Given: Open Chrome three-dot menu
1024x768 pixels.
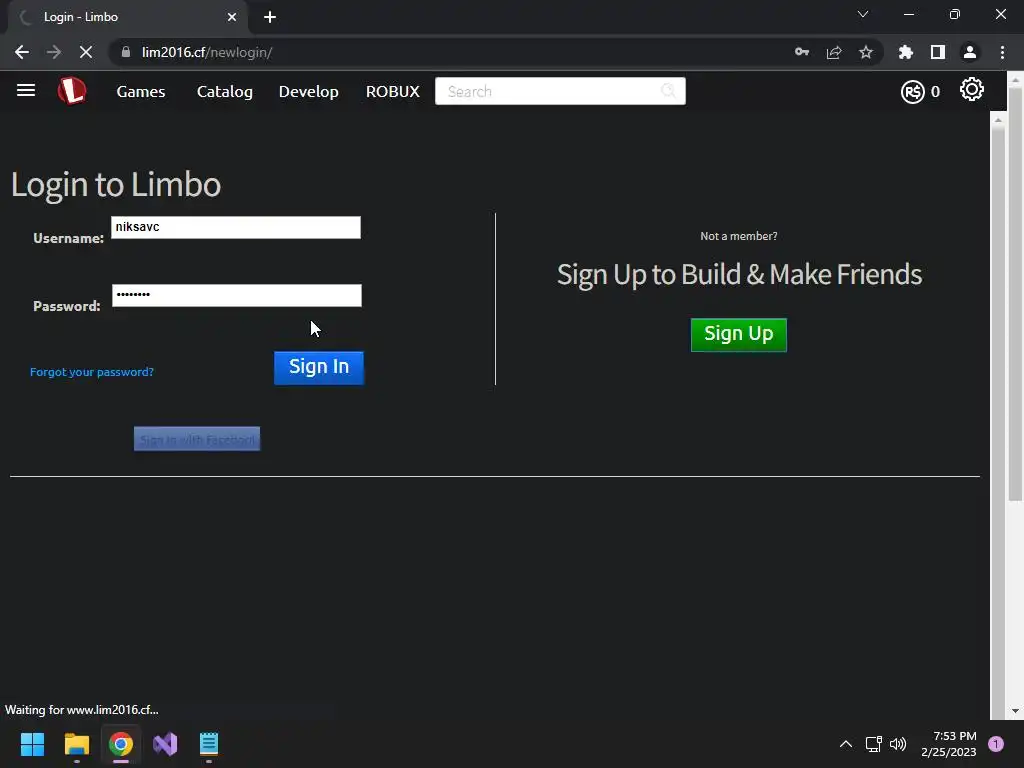Looking at the screenshot, I should [x=1002, y=52].
